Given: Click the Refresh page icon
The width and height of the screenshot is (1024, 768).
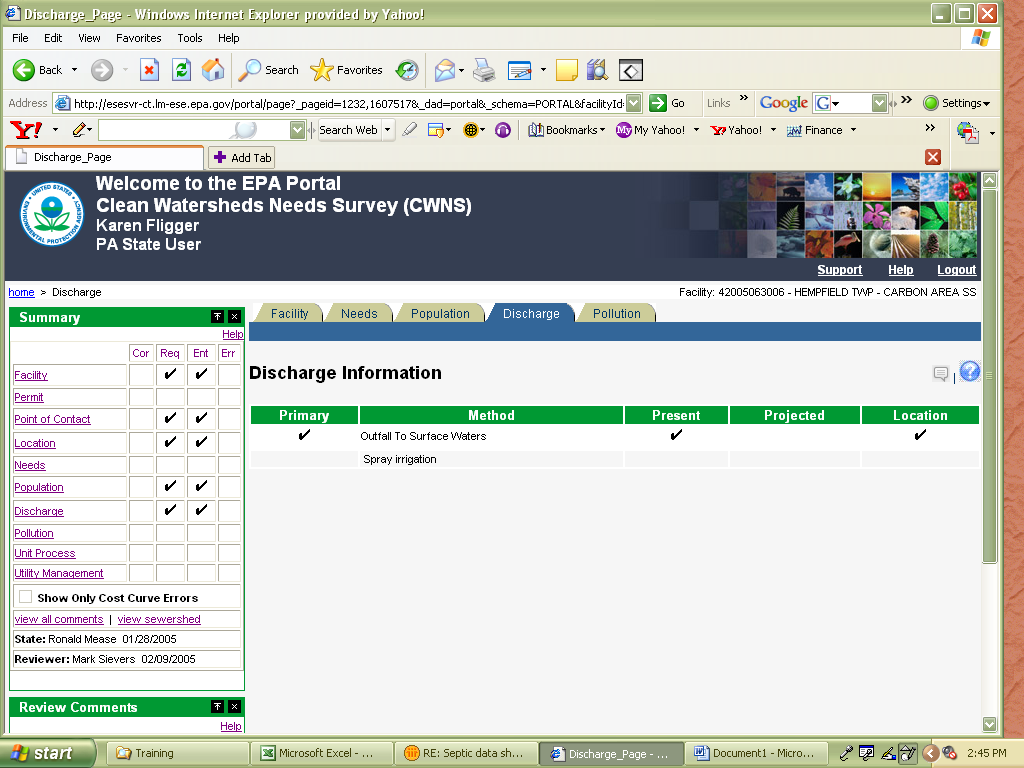Looking at the screenshot, I should [x=181, y=70].
